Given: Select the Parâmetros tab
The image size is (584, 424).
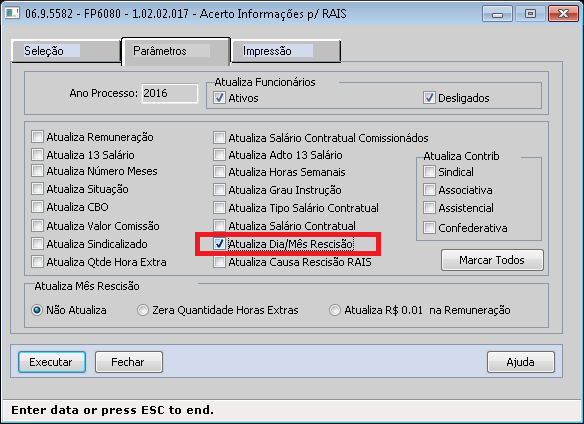Looking at the screenshot, I should click(175, 51).
